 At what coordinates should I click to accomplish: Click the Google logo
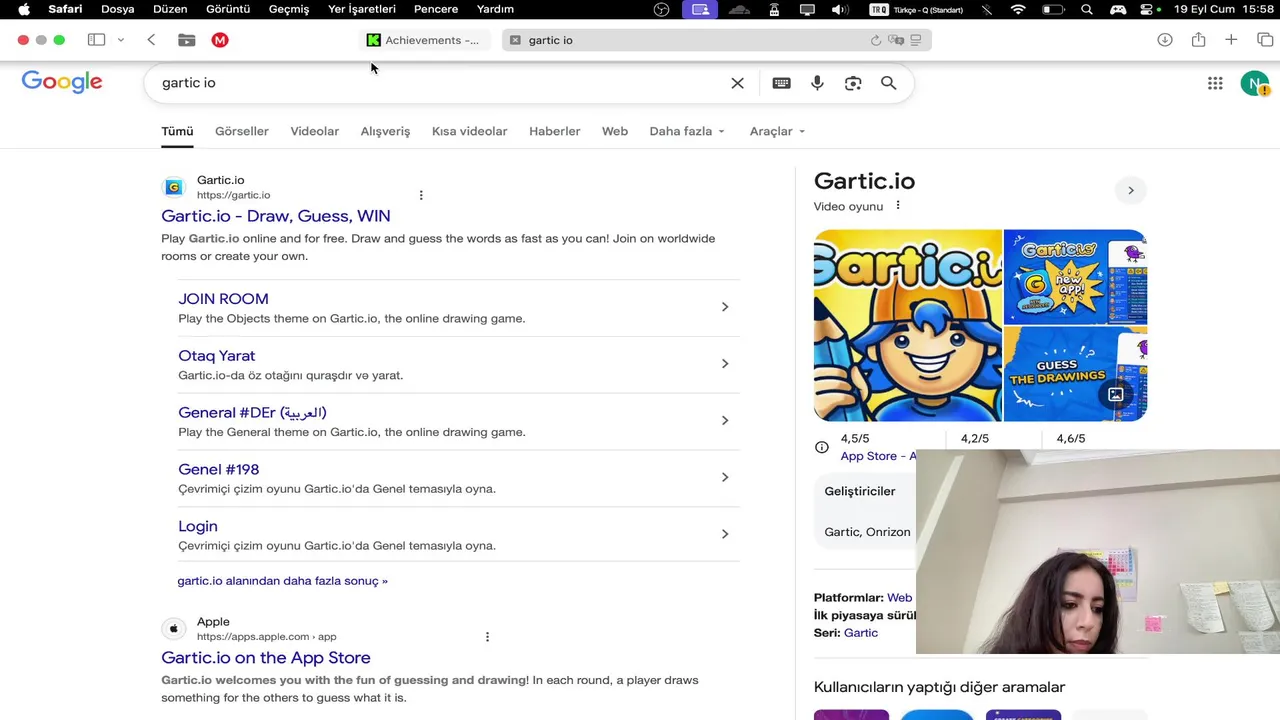click(62, 82)
